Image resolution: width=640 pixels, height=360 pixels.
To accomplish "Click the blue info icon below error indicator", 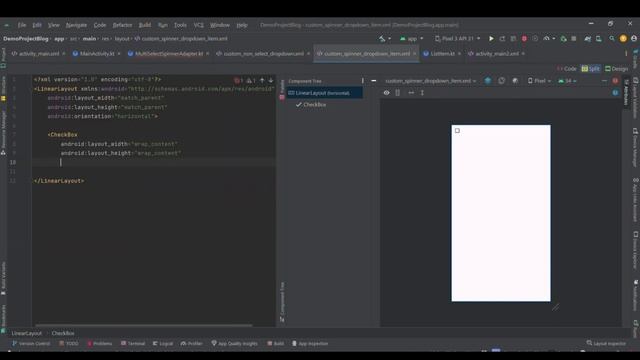I will (x=615, y=93).
